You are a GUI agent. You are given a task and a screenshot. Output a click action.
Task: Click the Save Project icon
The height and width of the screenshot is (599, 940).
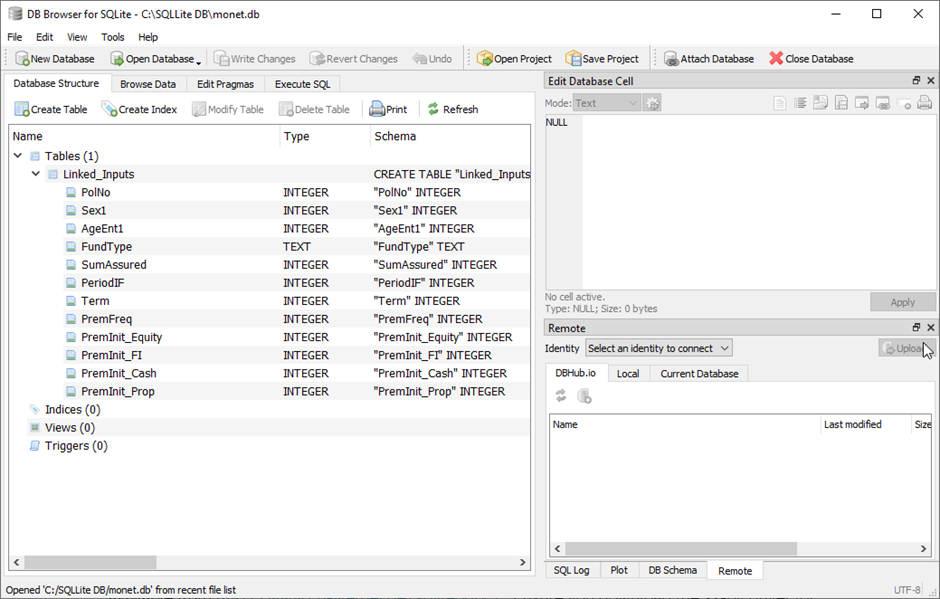573,59
